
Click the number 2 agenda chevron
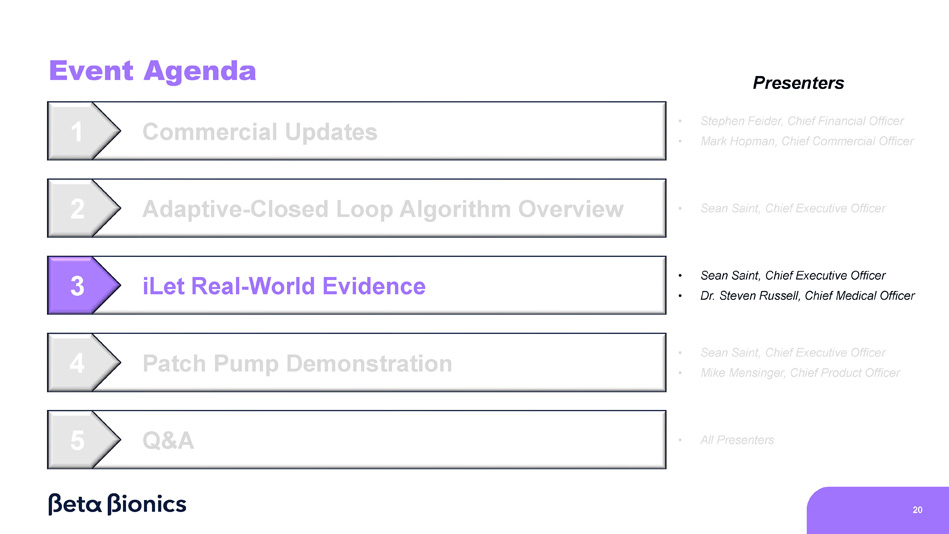(x=78, y=209)
